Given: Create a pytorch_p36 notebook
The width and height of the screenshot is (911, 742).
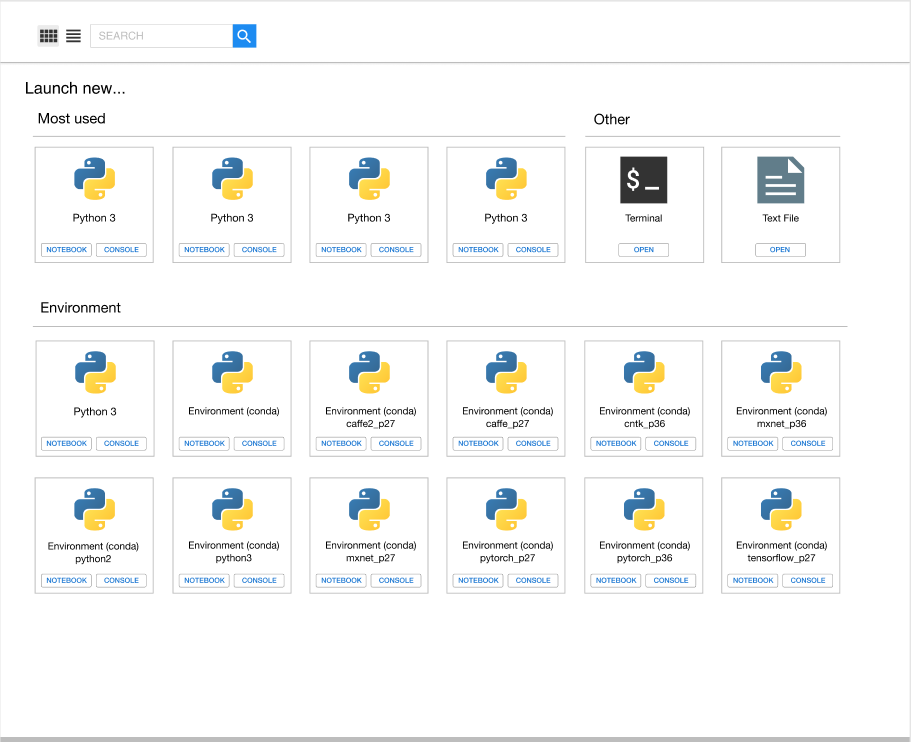Looking at the screenshot, I should click(x=616, y=580).
